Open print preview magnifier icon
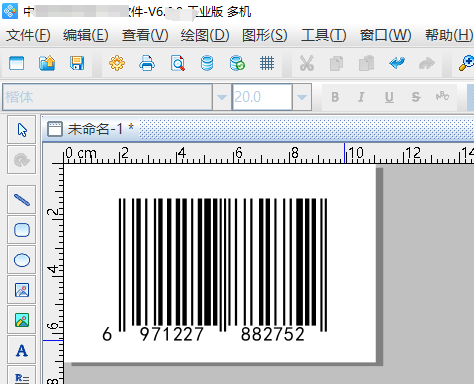Screen dimensions: 474x384 pyautogui.click(x=177, y=63)
